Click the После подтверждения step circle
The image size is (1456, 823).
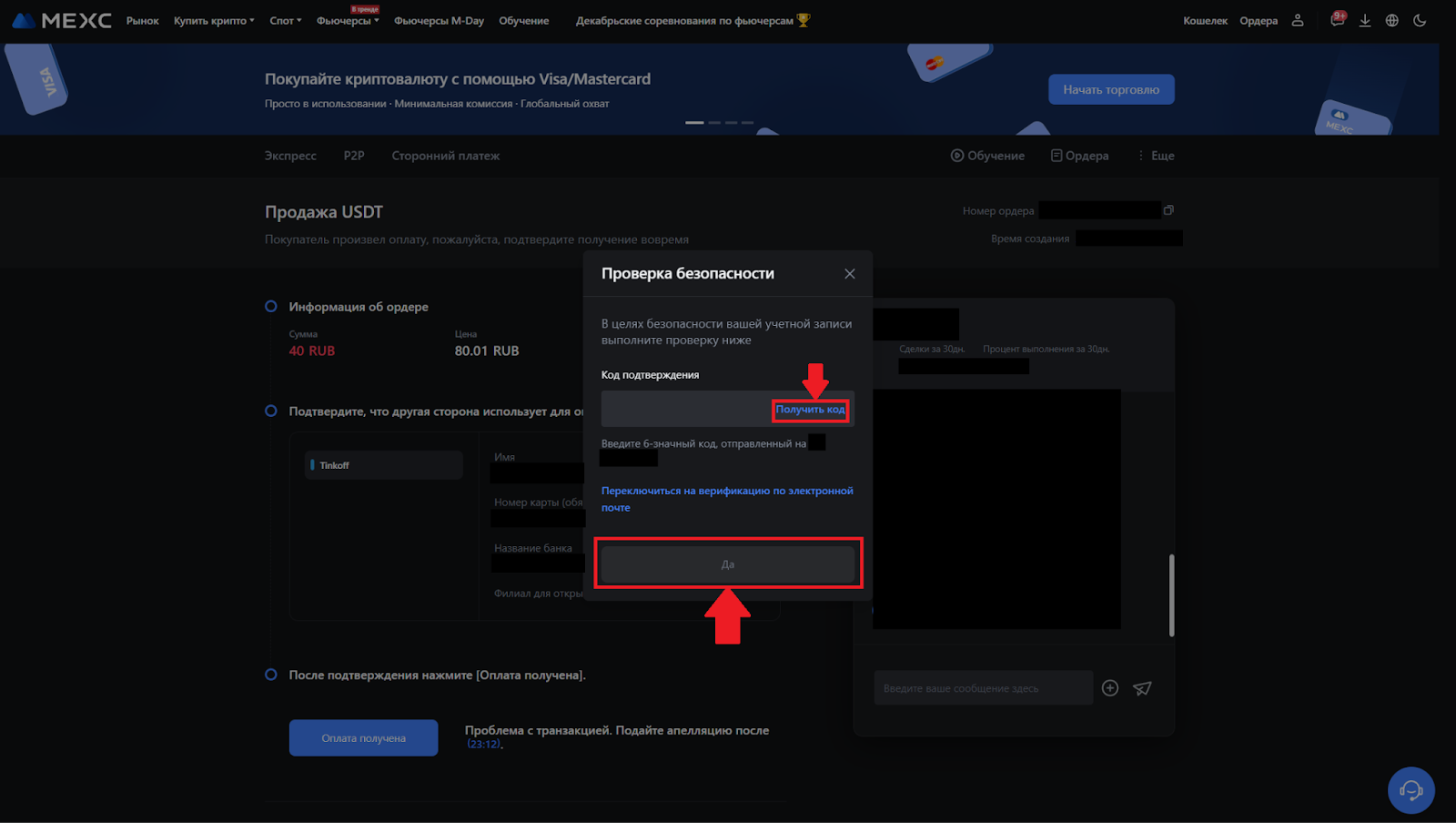pyautogui.click(x=270, y=675)
